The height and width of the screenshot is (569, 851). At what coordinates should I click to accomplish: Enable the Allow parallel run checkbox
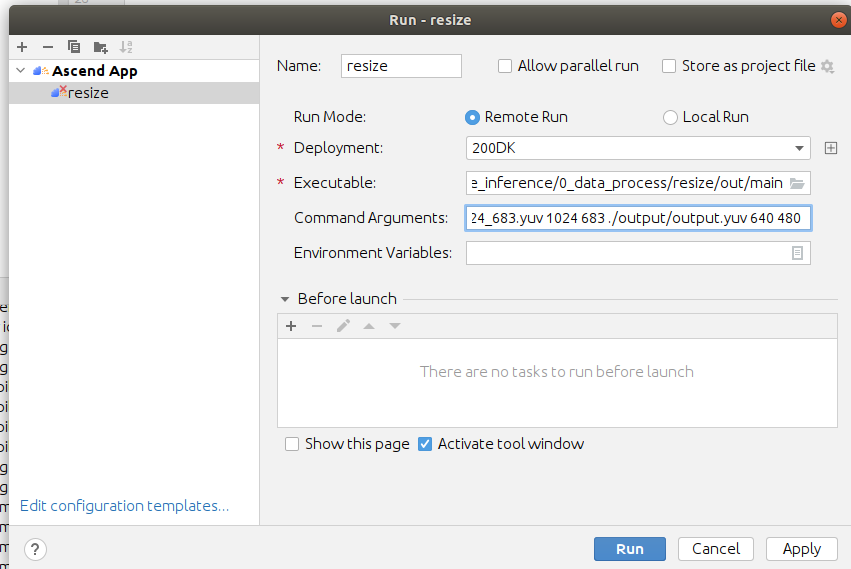pos(505,66)
